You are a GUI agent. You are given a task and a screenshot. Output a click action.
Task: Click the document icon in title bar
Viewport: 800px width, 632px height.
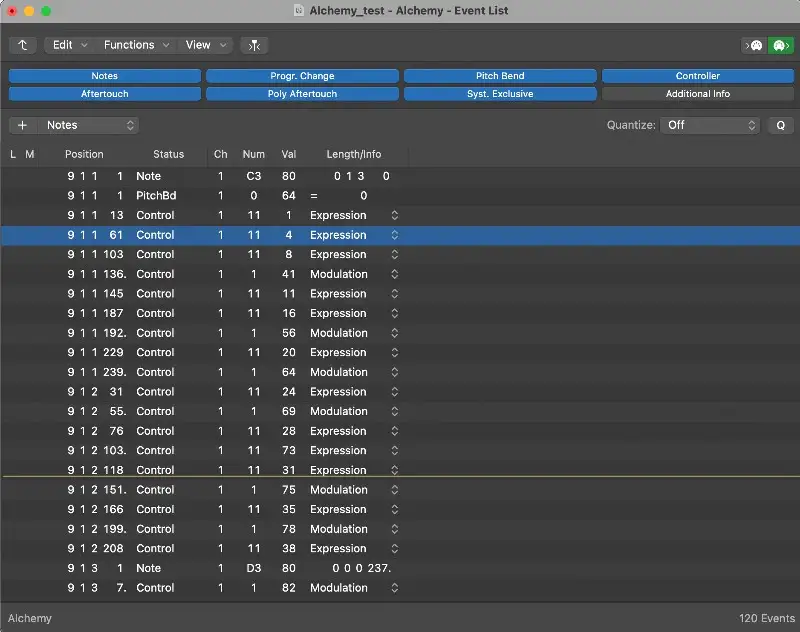click(298, 10)
